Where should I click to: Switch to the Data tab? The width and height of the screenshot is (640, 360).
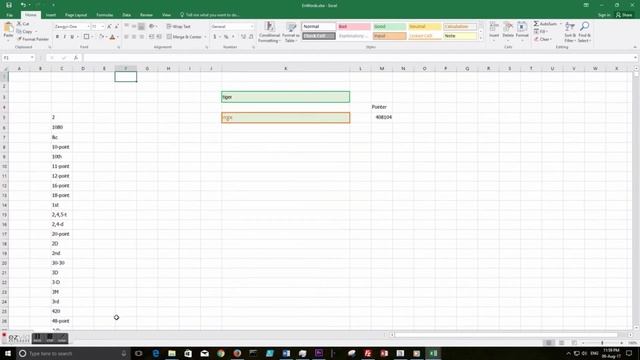pos(127,15)
